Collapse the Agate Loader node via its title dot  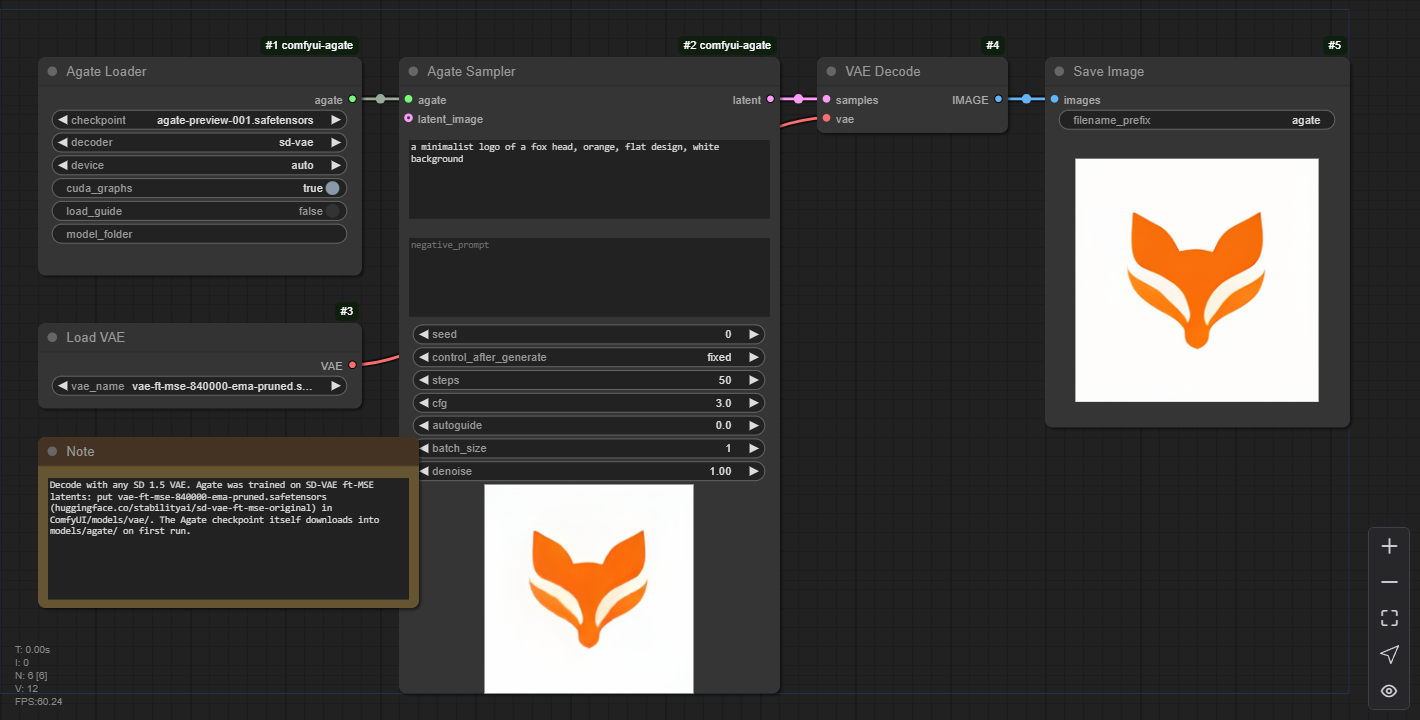click(52, 72)
